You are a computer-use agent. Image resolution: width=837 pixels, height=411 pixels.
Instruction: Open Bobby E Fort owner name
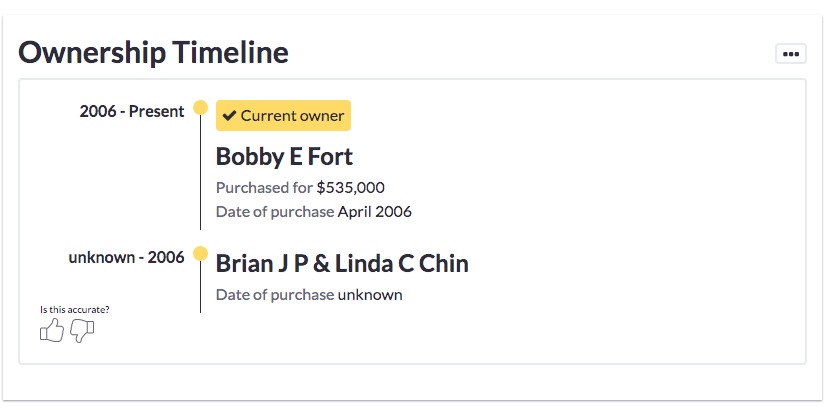(284, 157)
